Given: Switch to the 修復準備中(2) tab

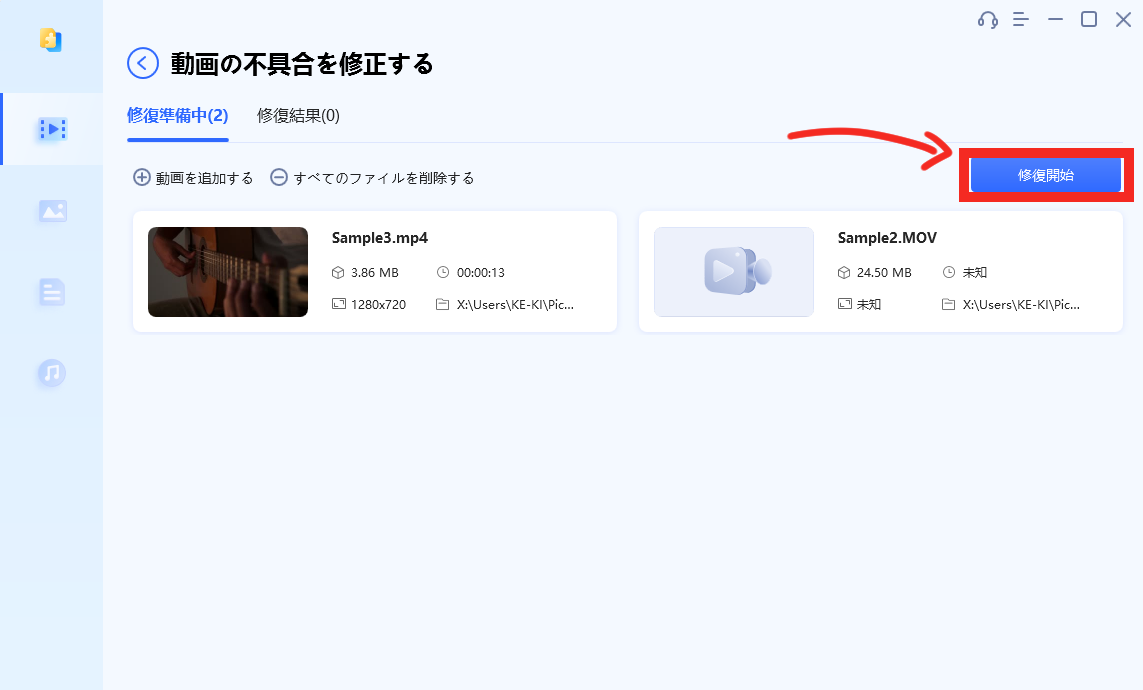Looking at the screenshot, I should tap(178, 115).
